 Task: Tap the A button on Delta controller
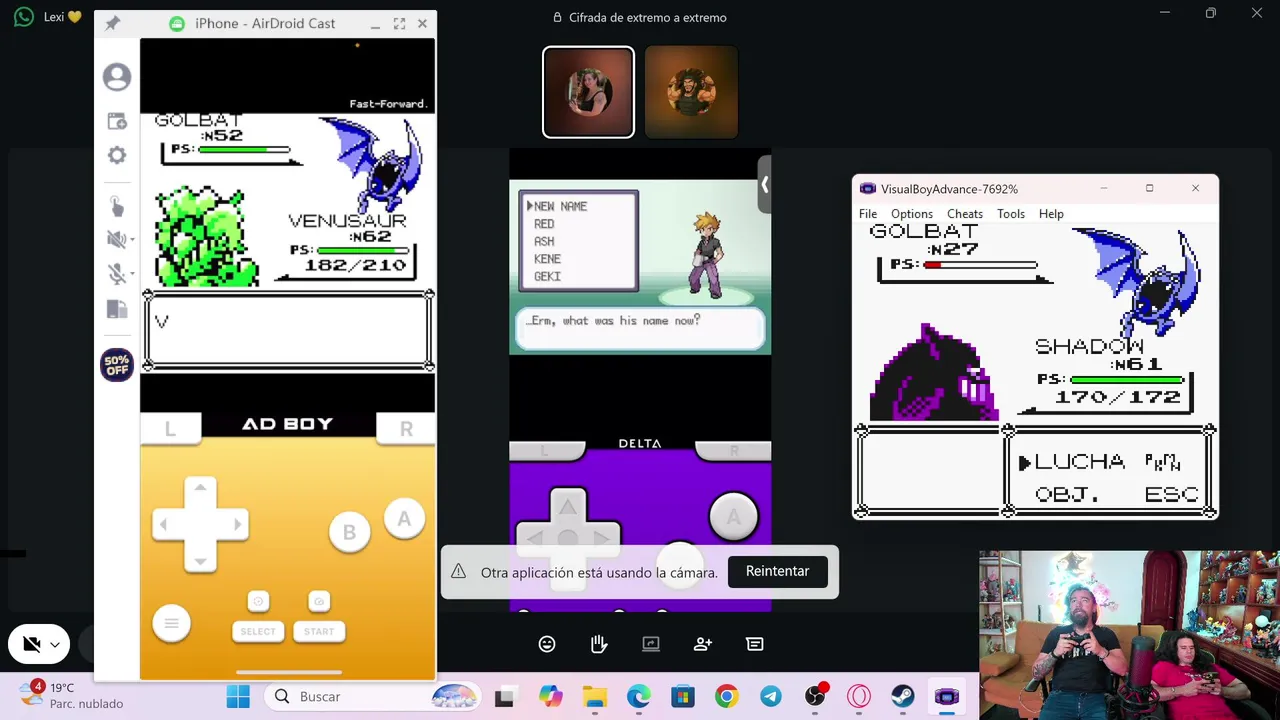[733, 516]
